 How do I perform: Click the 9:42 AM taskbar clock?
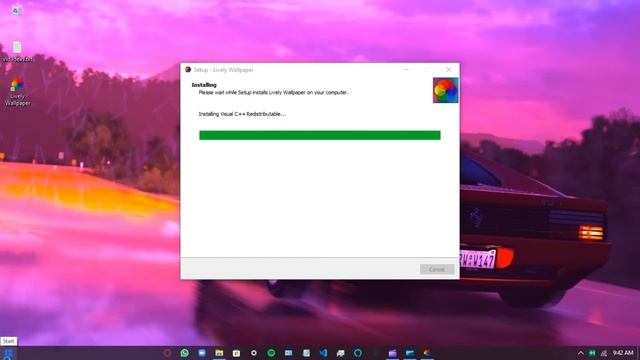[x=623, y=353]
